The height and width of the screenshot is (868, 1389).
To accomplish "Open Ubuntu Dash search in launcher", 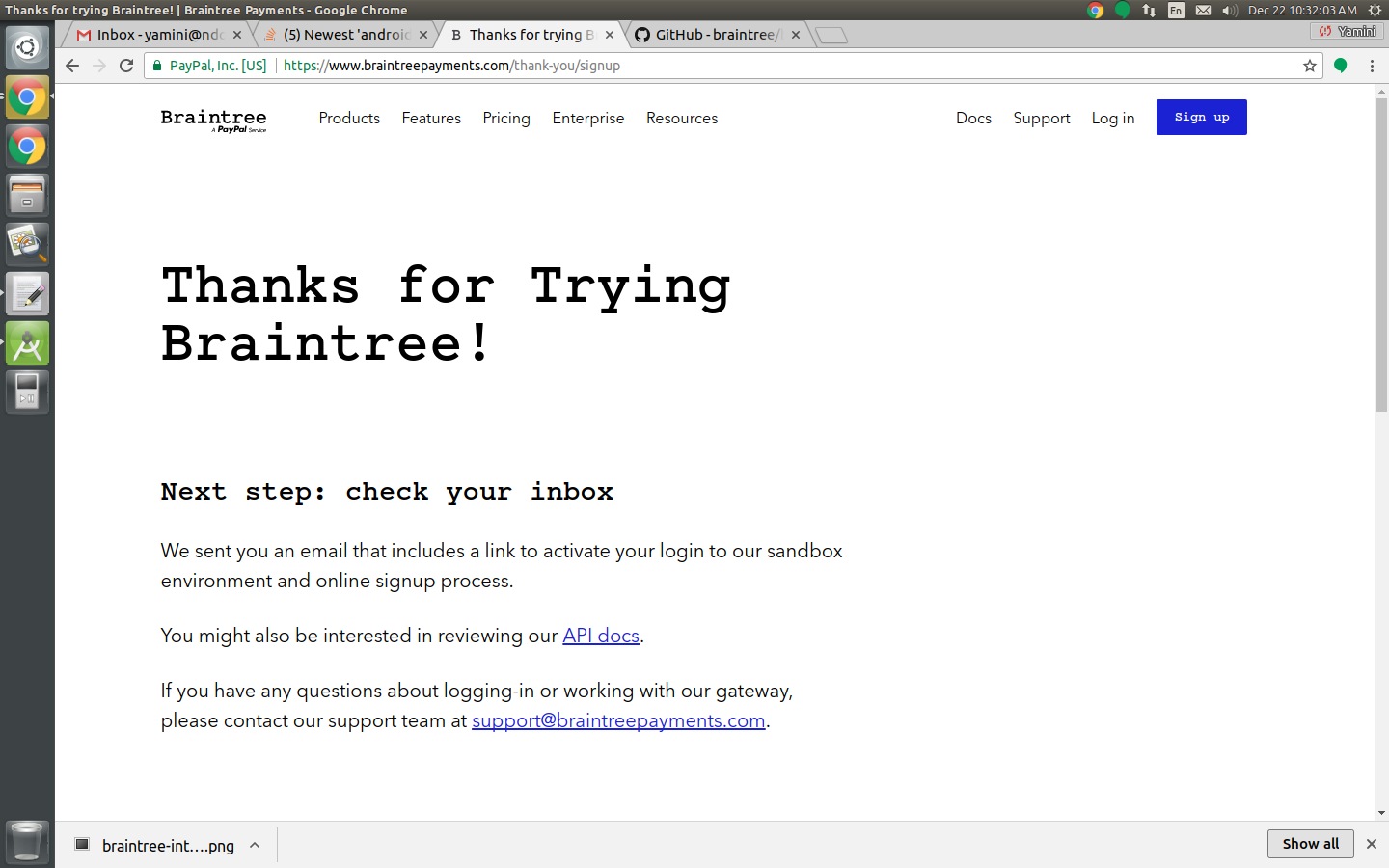I will (27, 47).
